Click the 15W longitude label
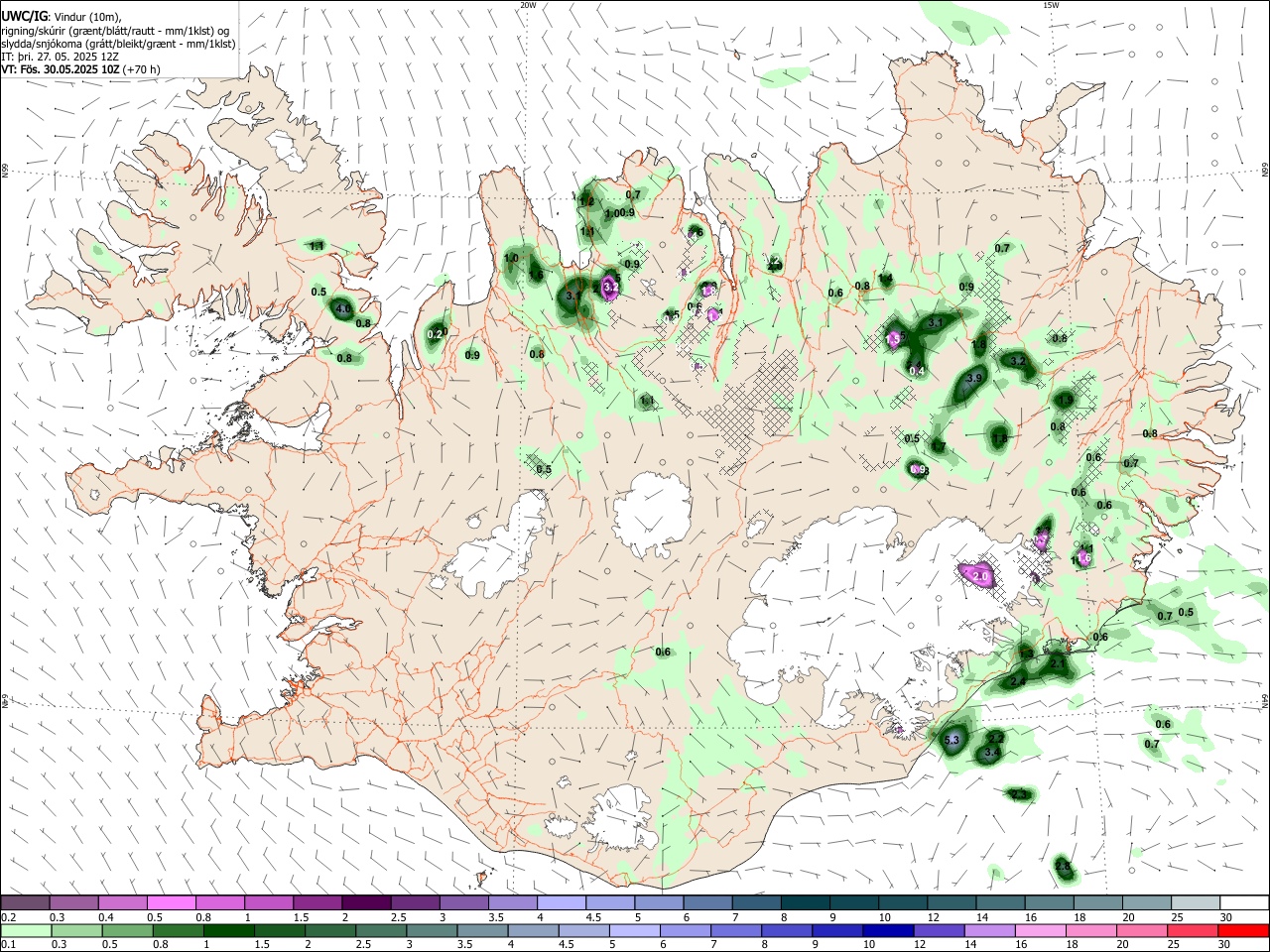The width and height of the screenshot is (1270, 952). point(1050,5)
